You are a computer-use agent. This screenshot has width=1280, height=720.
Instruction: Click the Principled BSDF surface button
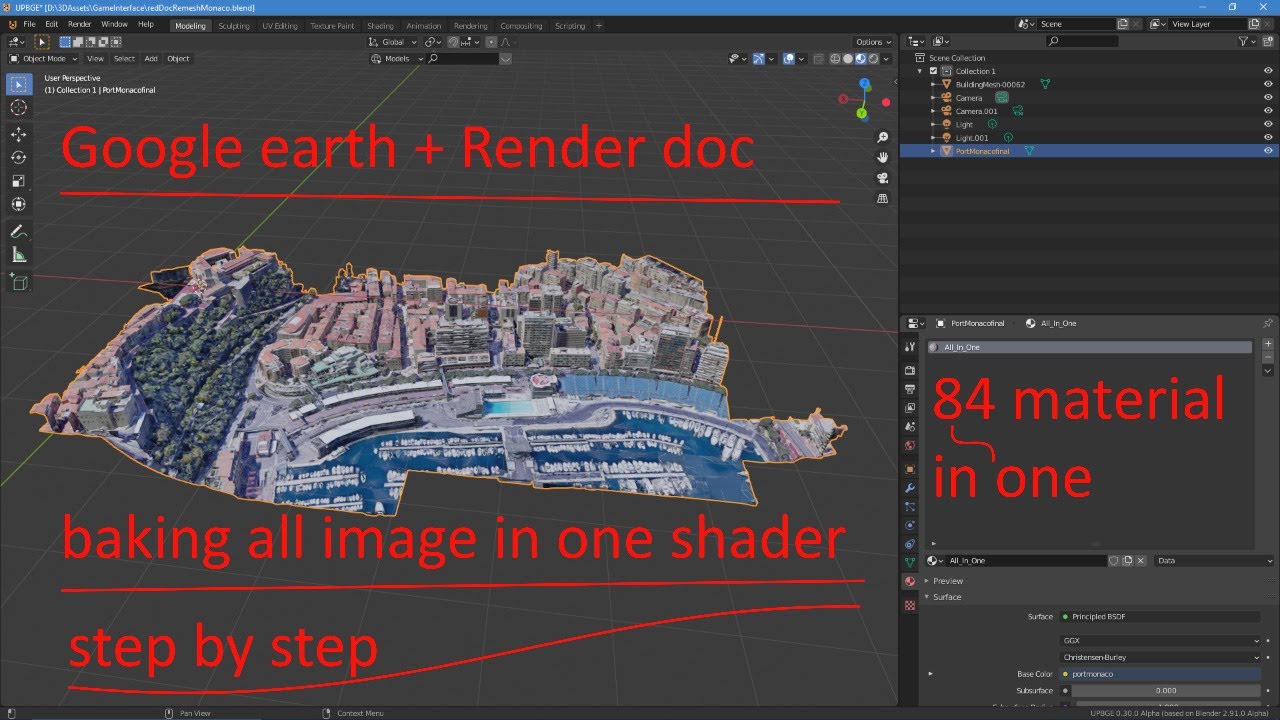point(1161,617)
